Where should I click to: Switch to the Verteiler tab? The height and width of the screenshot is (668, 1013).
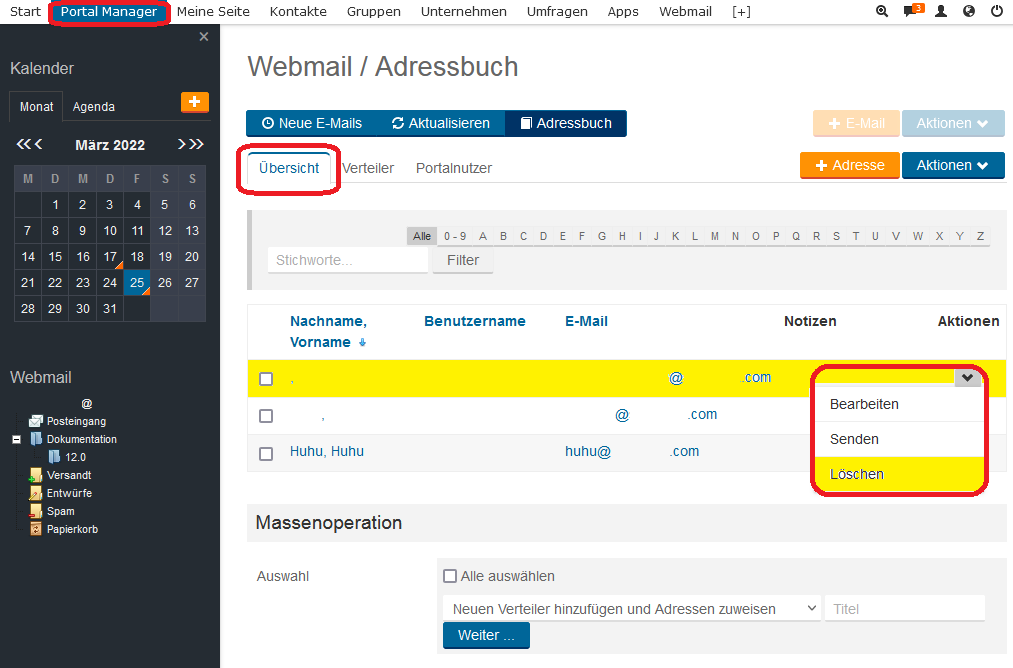(x=368, y=168)
